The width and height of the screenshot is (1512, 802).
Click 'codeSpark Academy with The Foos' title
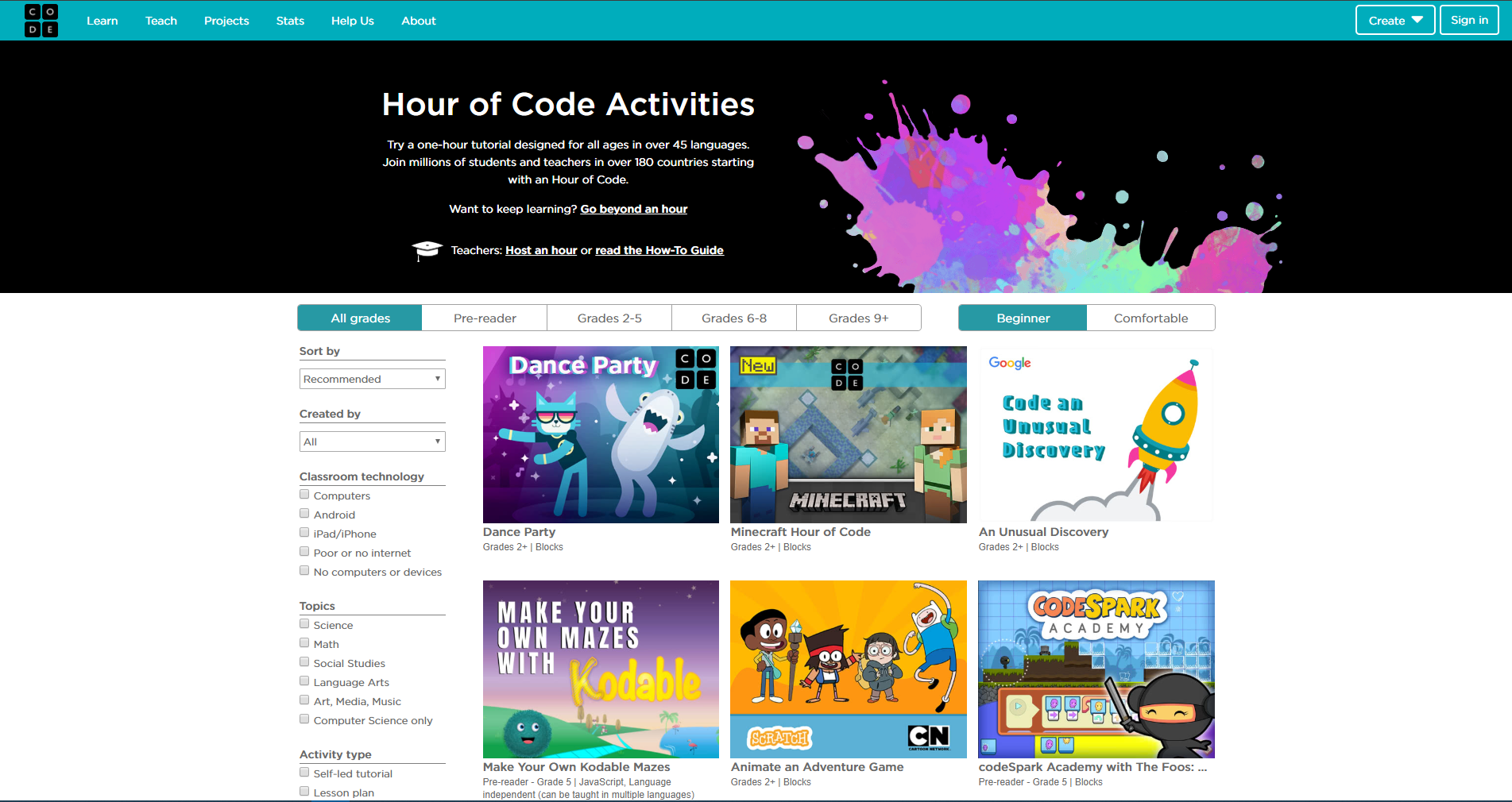[x=1092, y=767]
